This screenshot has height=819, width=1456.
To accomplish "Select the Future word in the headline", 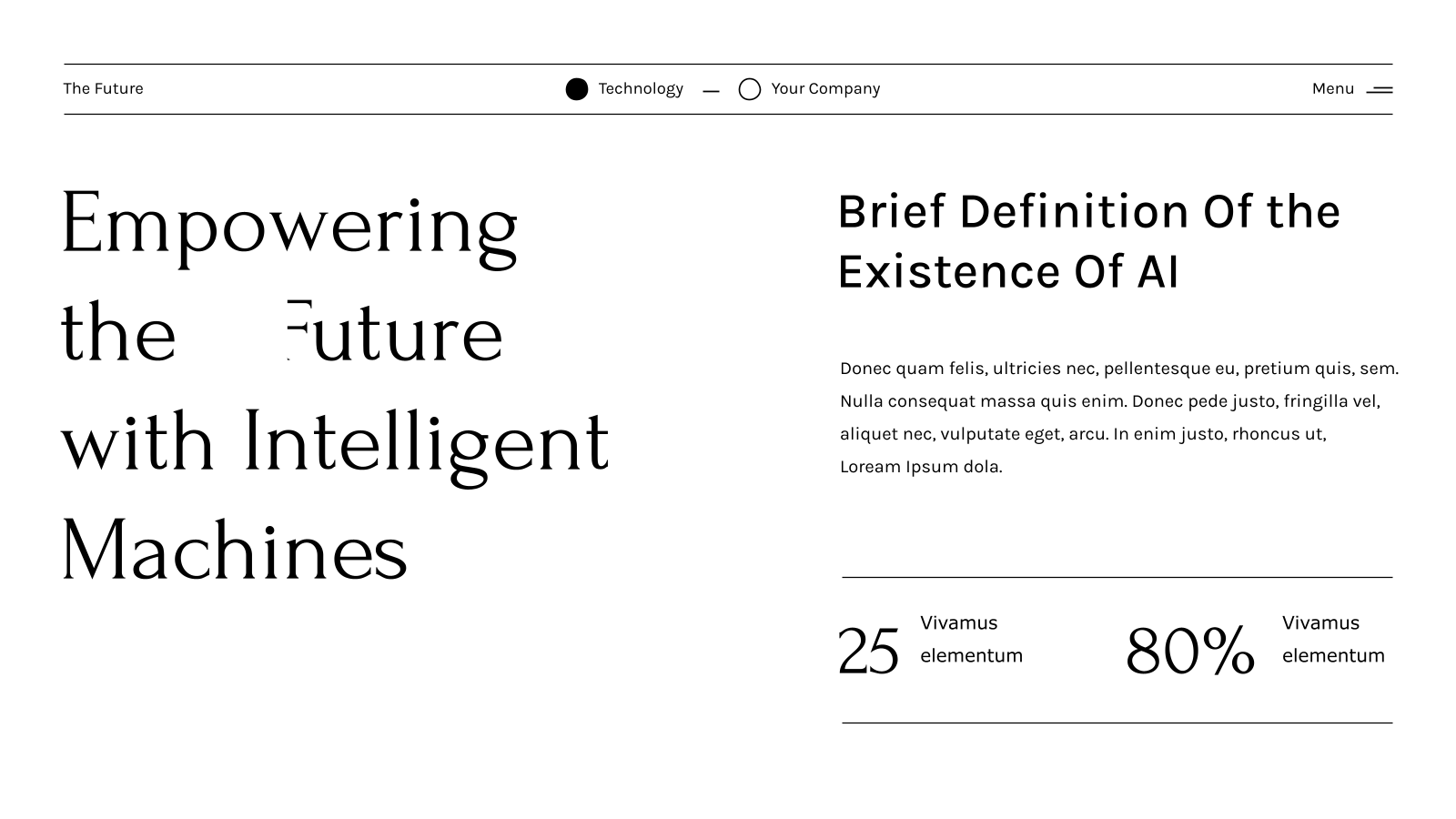I will point(394,331).
